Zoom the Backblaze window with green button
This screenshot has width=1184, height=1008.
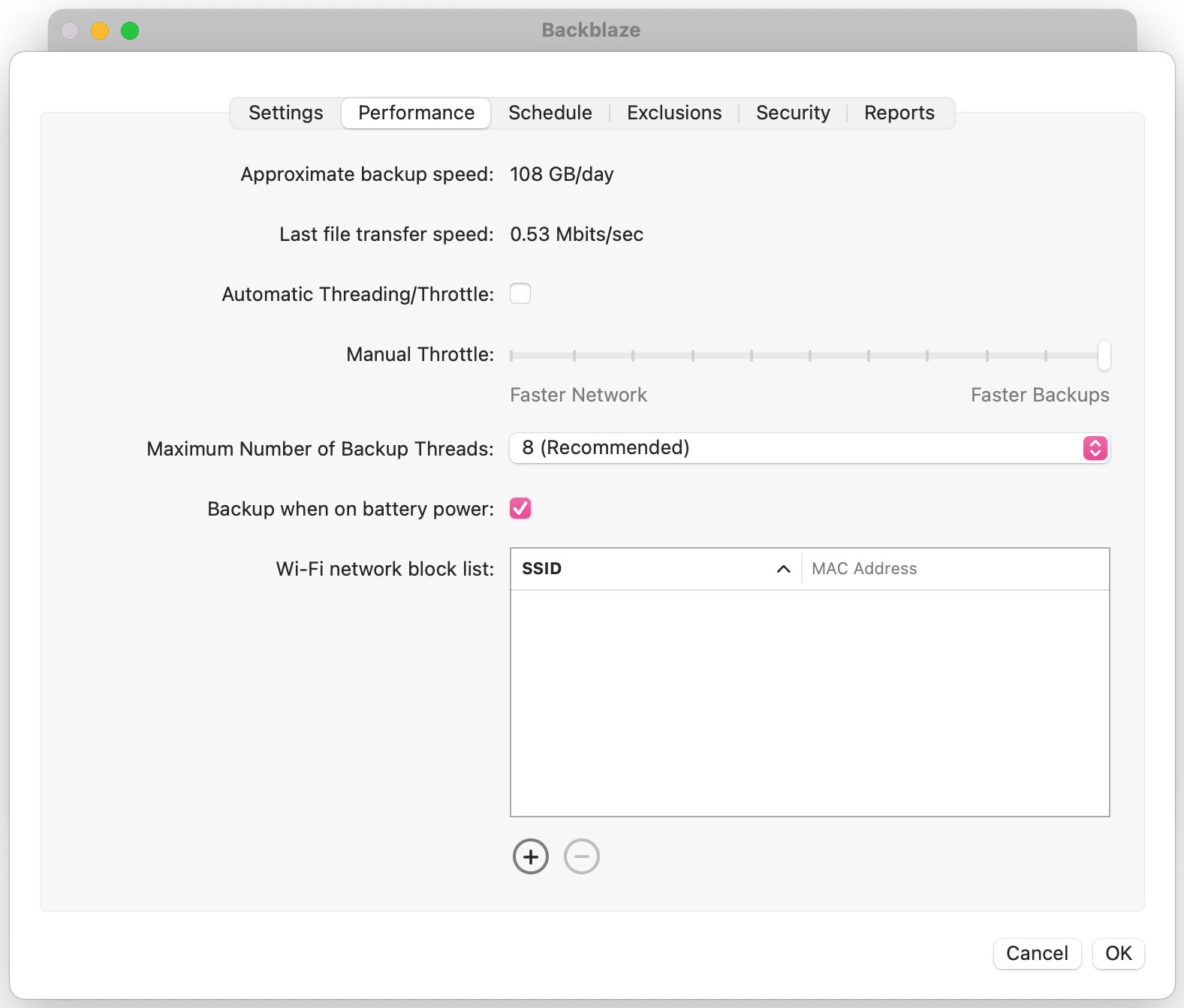[x=130, y=31]
